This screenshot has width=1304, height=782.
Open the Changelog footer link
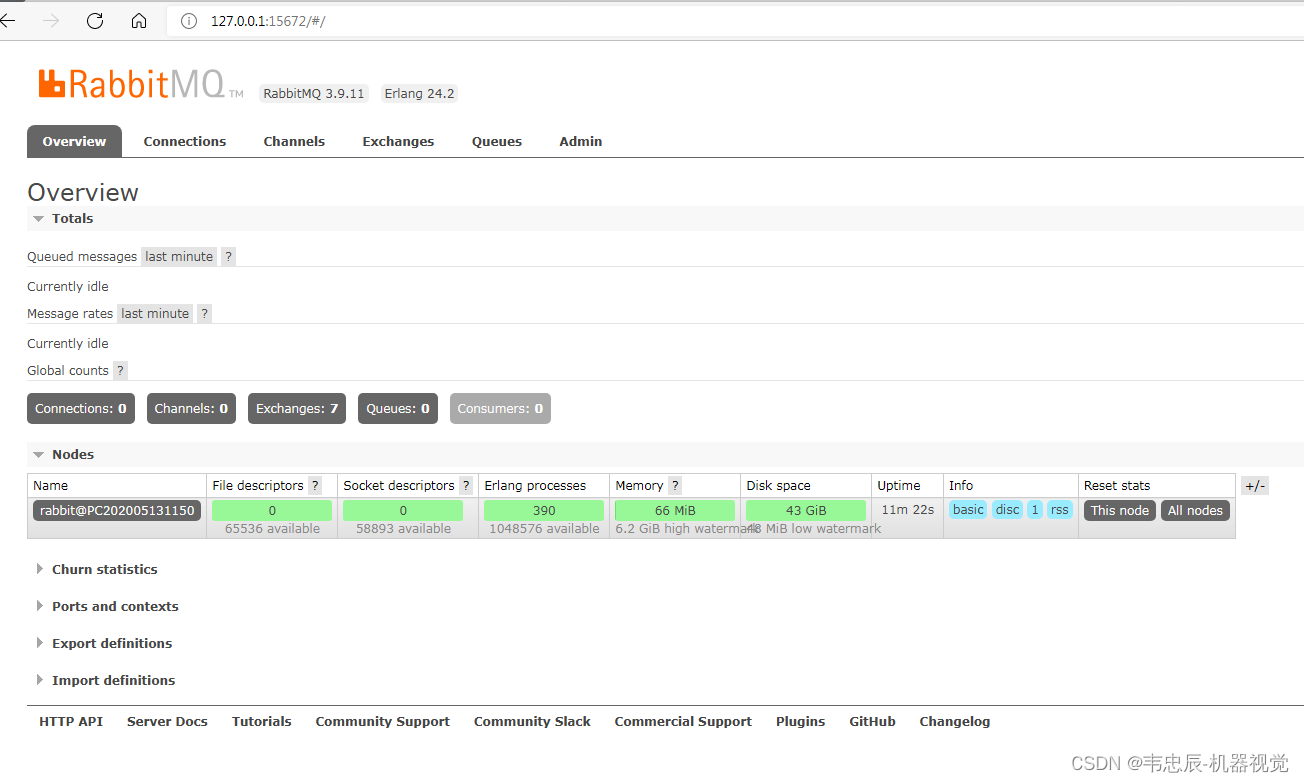[x=955, y=721]
